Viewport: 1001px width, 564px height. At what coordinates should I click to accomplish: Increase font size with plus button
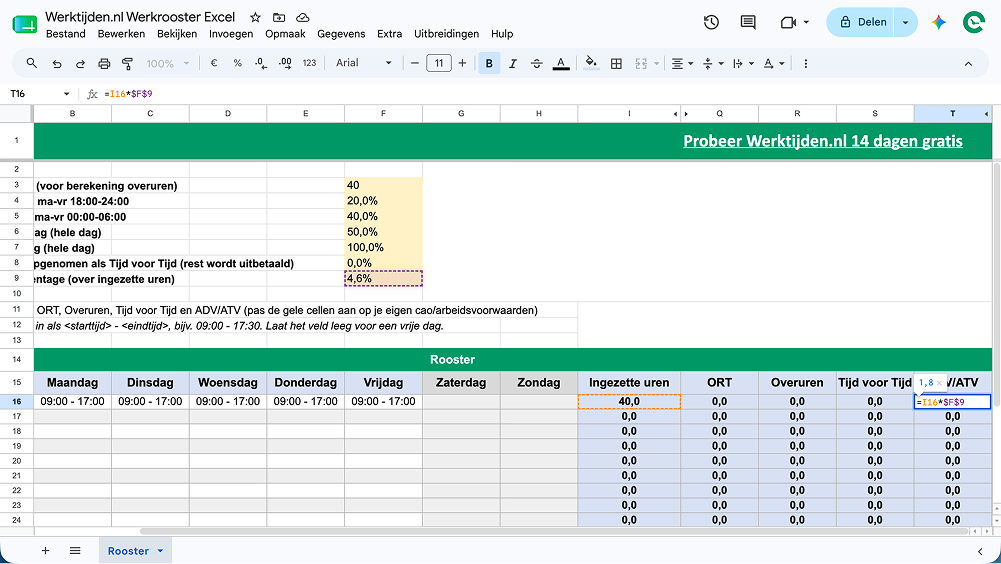[462, 63]
